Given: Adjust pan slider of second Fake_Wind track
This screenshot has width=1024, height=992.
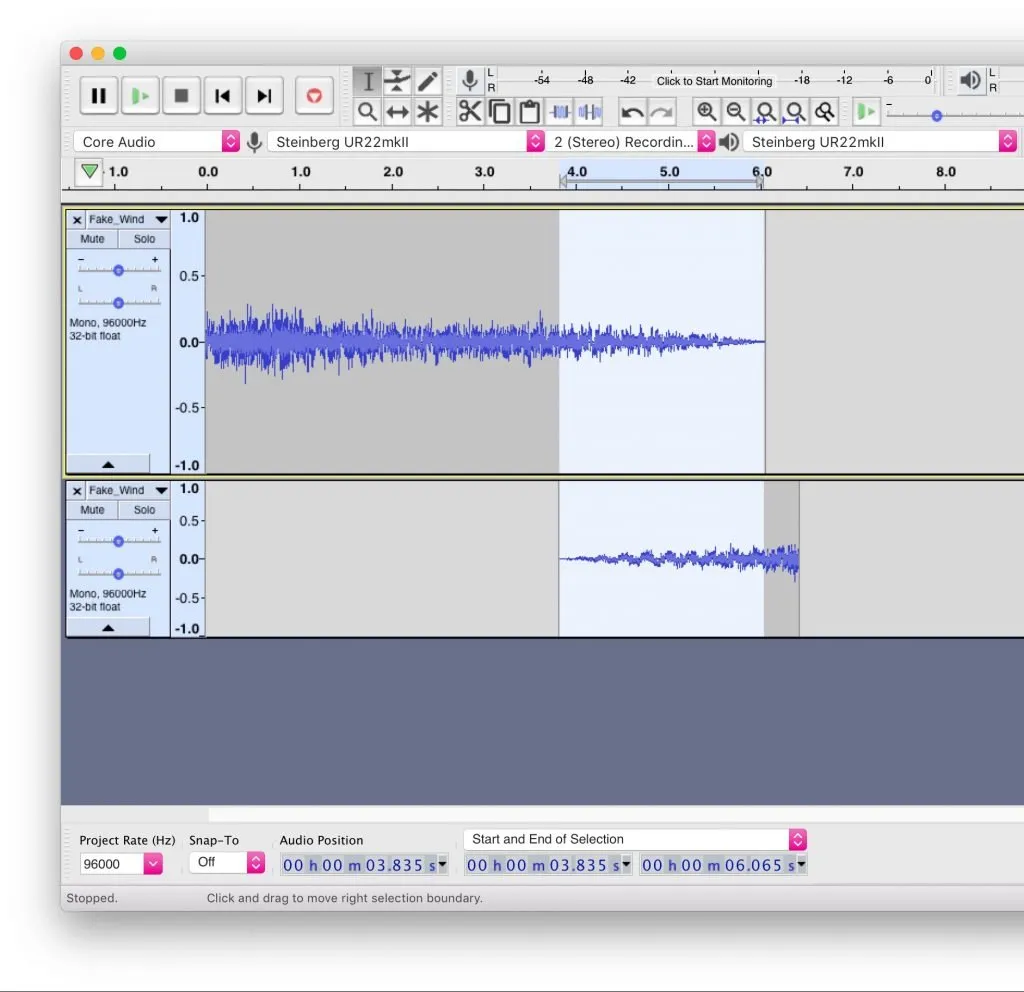Looking at the screenshot, I should (118, 573).
